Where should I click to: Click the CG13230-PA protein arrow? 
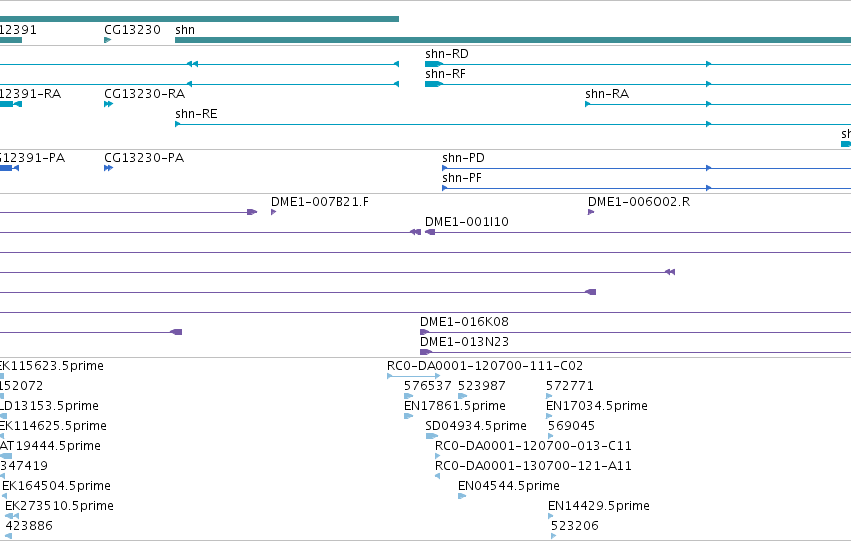click(109, 168)
